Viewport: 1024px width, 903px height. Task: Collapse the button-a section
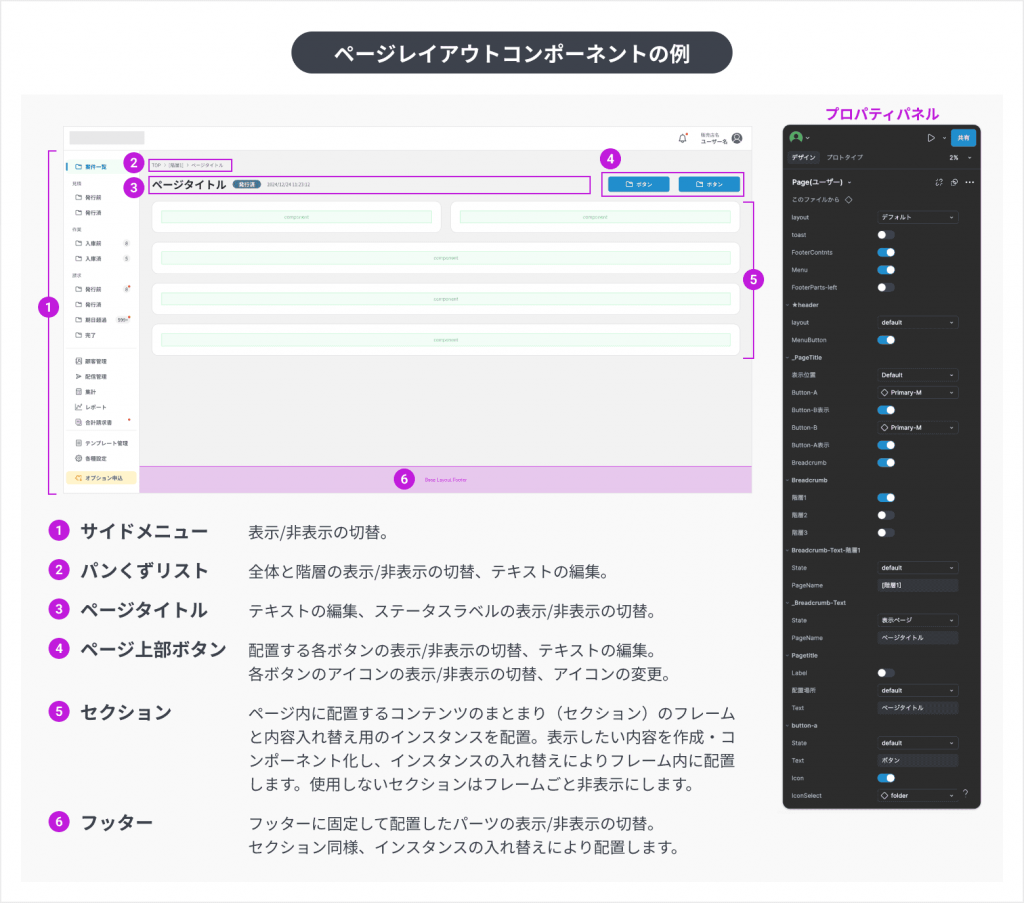[788, 725]
